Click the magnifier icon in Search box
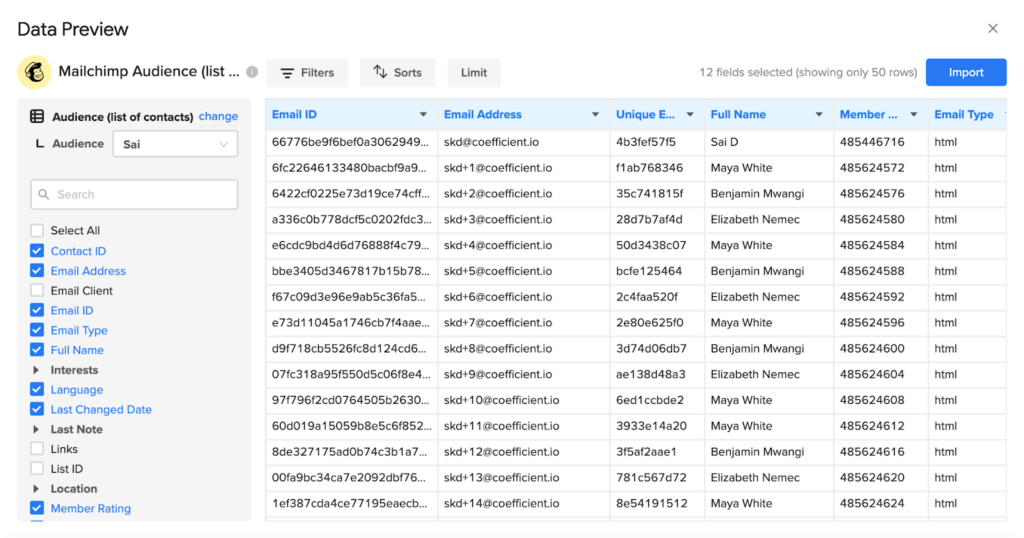 pyautogui.click(x=44, y=195)
